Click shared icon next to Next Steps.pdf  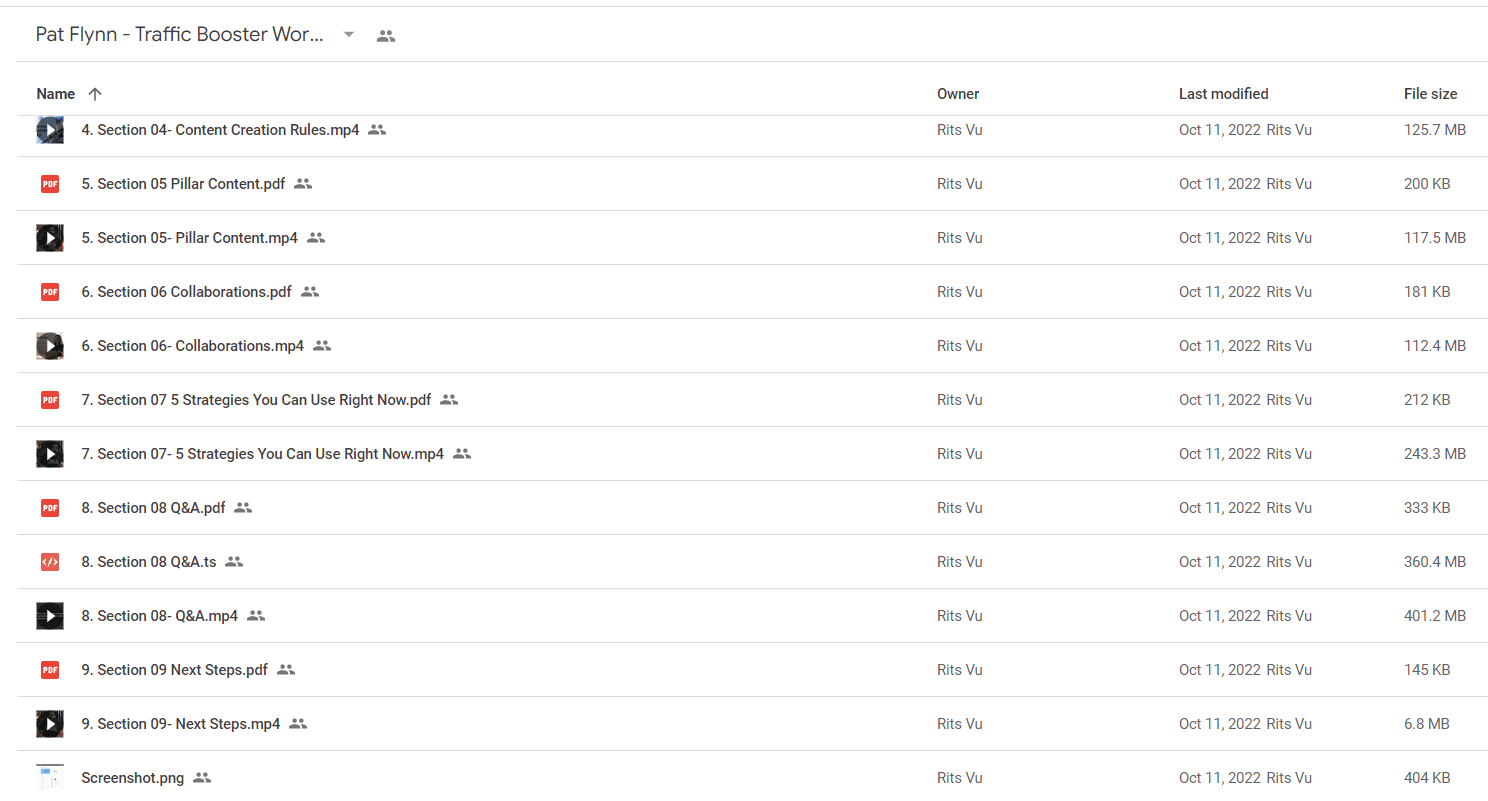coord(286,670)
